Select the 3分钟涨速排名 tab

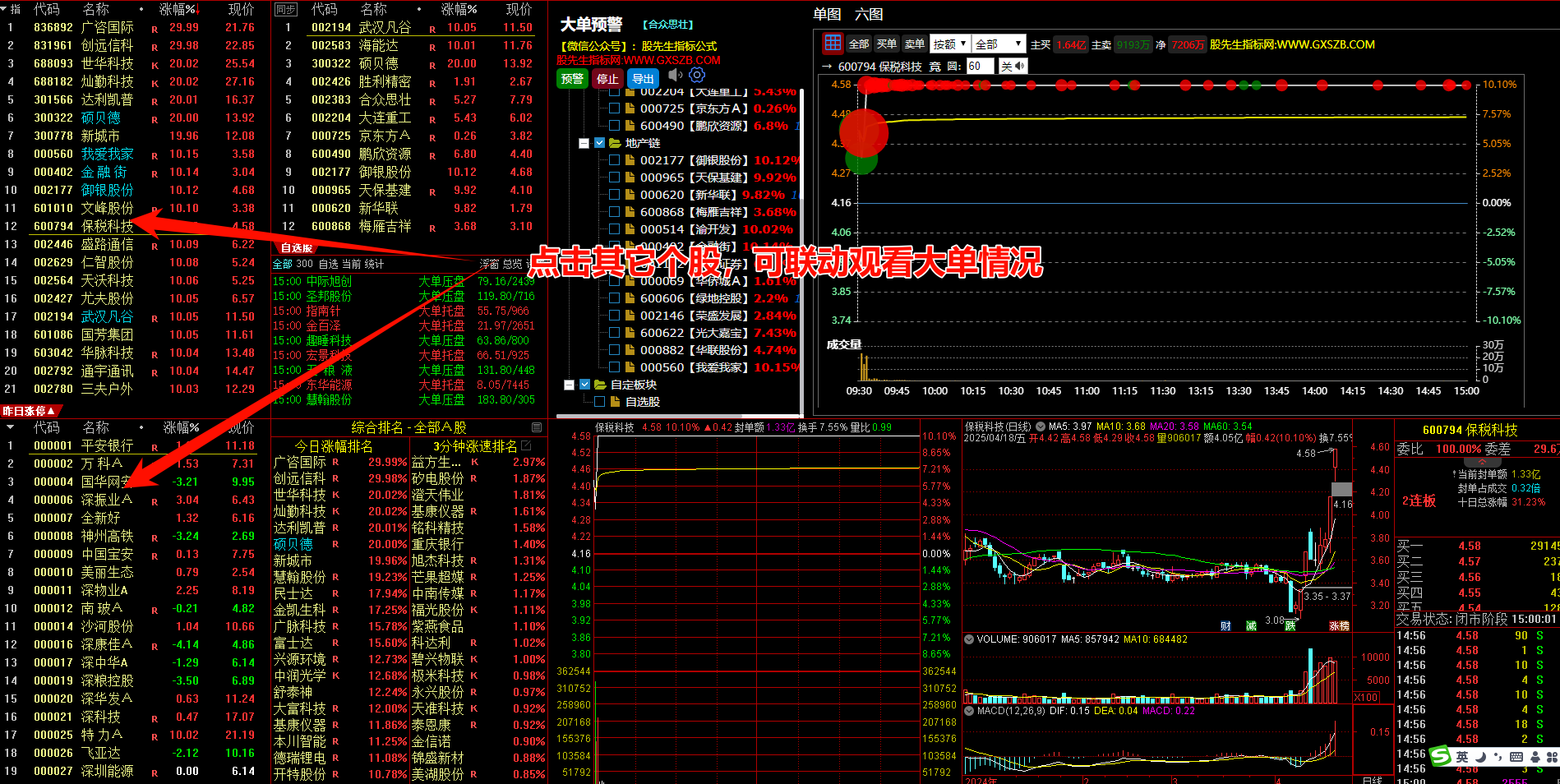475,446
